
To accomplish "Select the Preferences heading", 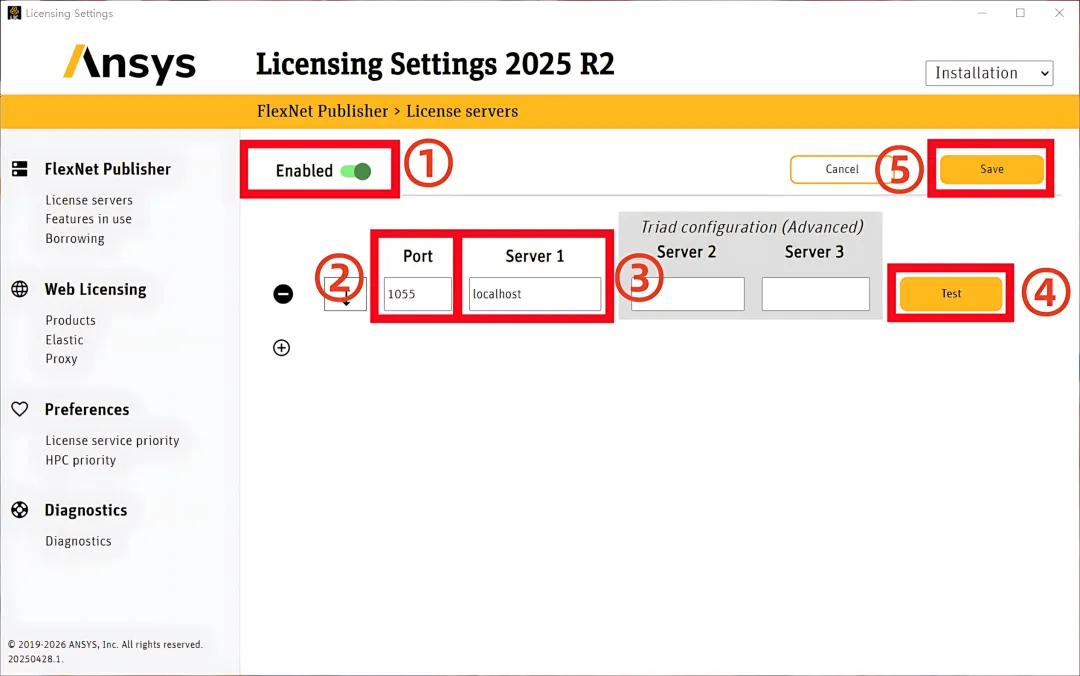I will (87, 409).
